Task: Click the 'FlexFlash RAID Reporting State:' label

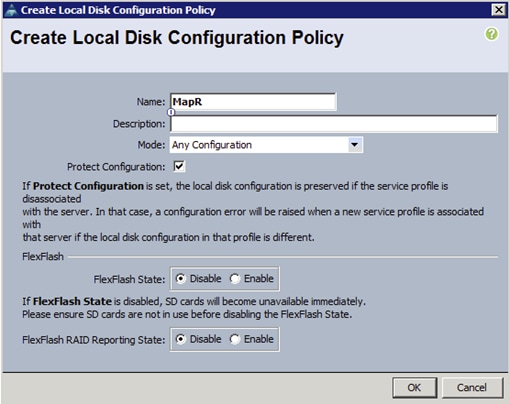Action: (94, 340)
